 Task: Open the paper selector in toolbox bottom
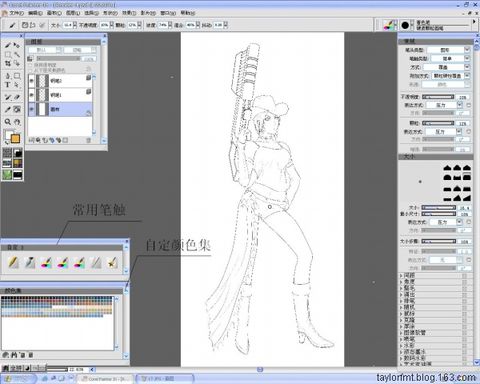click(x=7, y=153)
